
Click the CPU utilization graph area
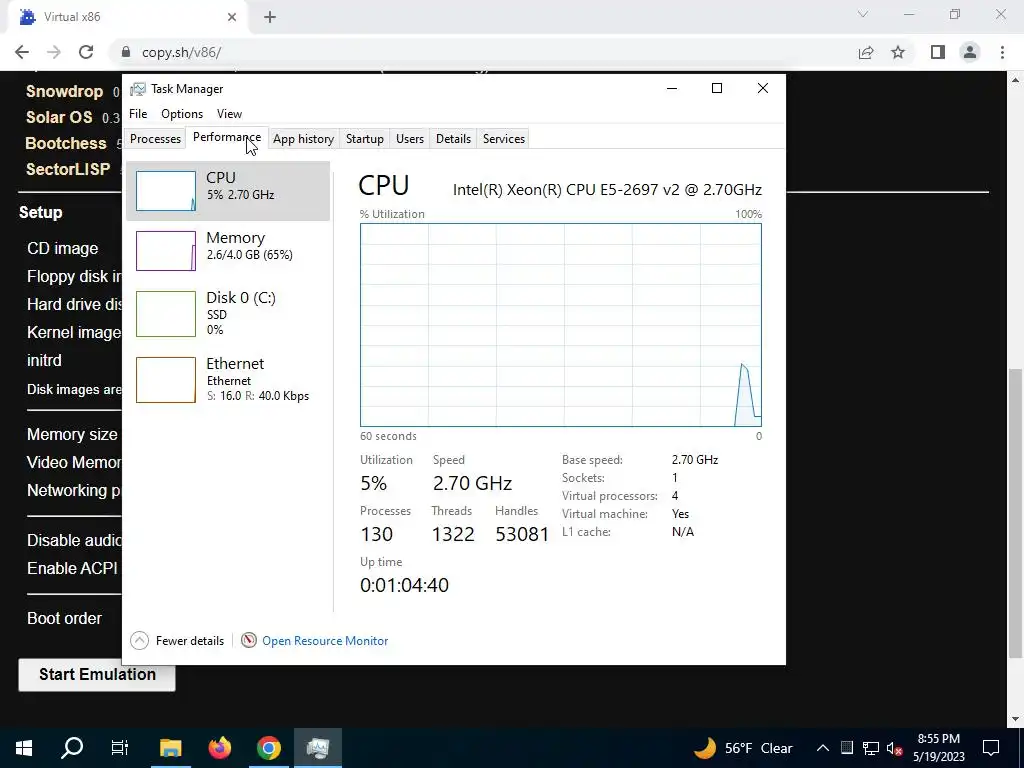[560, 325]
